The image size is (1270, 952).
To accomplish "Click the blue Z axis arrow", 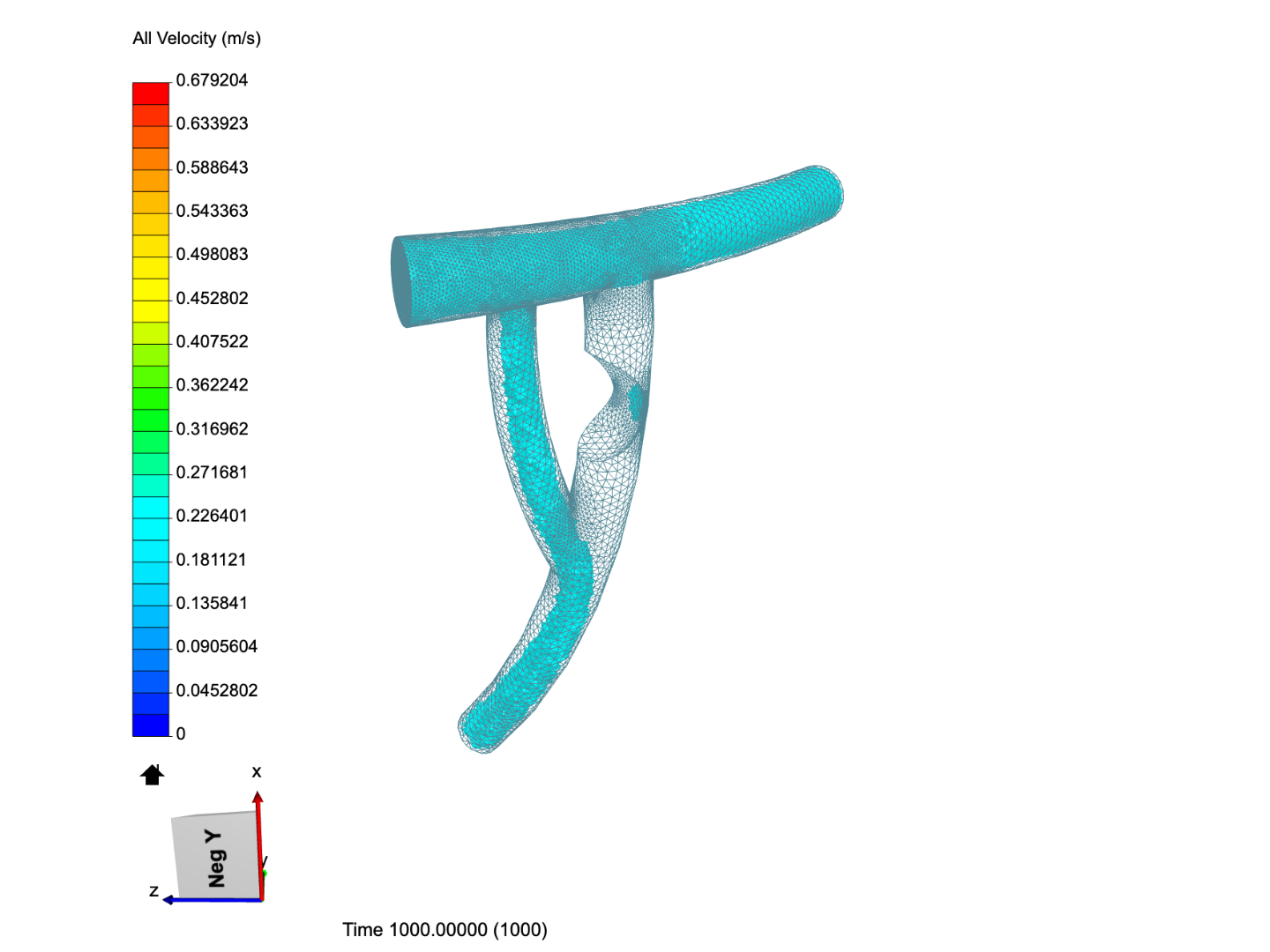I will (x=212, y=899).
